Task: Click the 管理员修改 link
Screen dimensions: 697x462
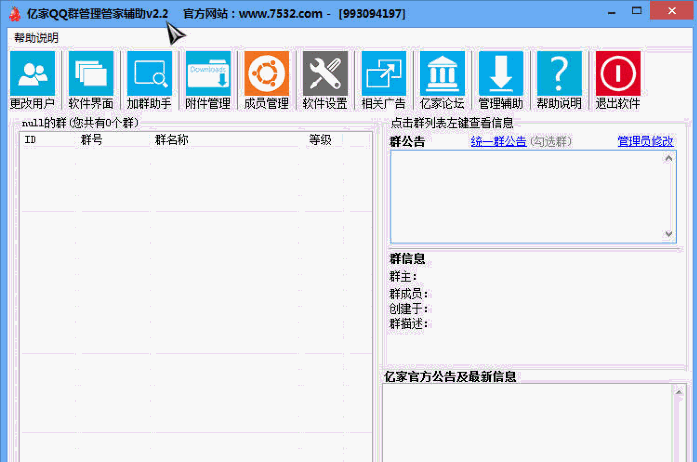Action: tap(645, 141)
